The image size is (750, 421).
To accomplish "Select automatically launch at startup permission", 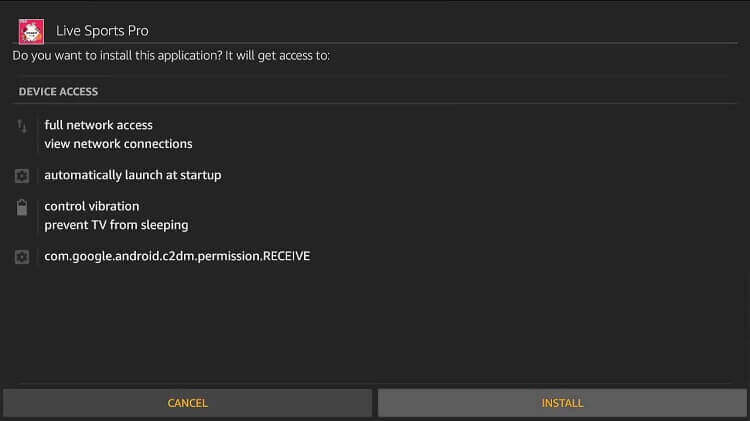I will [x=132, y=176].
